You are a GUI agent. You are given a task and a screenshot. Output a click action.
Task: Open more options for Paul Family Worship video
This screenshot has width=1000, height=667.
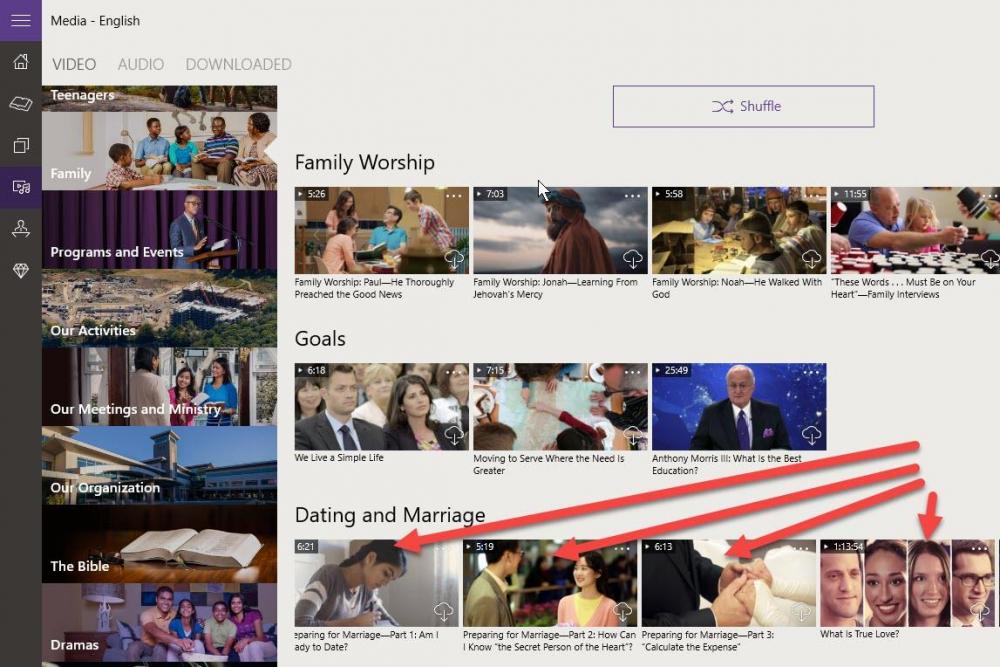pos(454,196)
